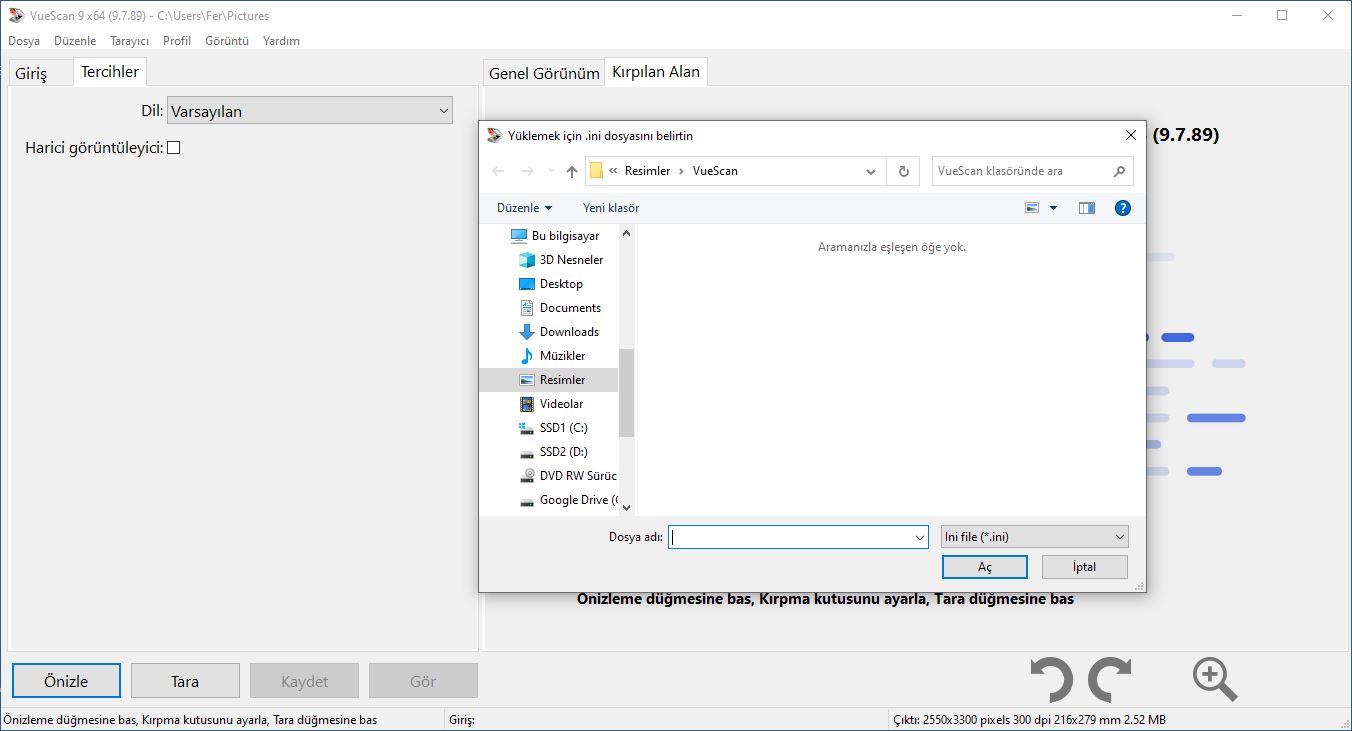Open the Profil menu

pyautogui.click(x=177, y=41)
